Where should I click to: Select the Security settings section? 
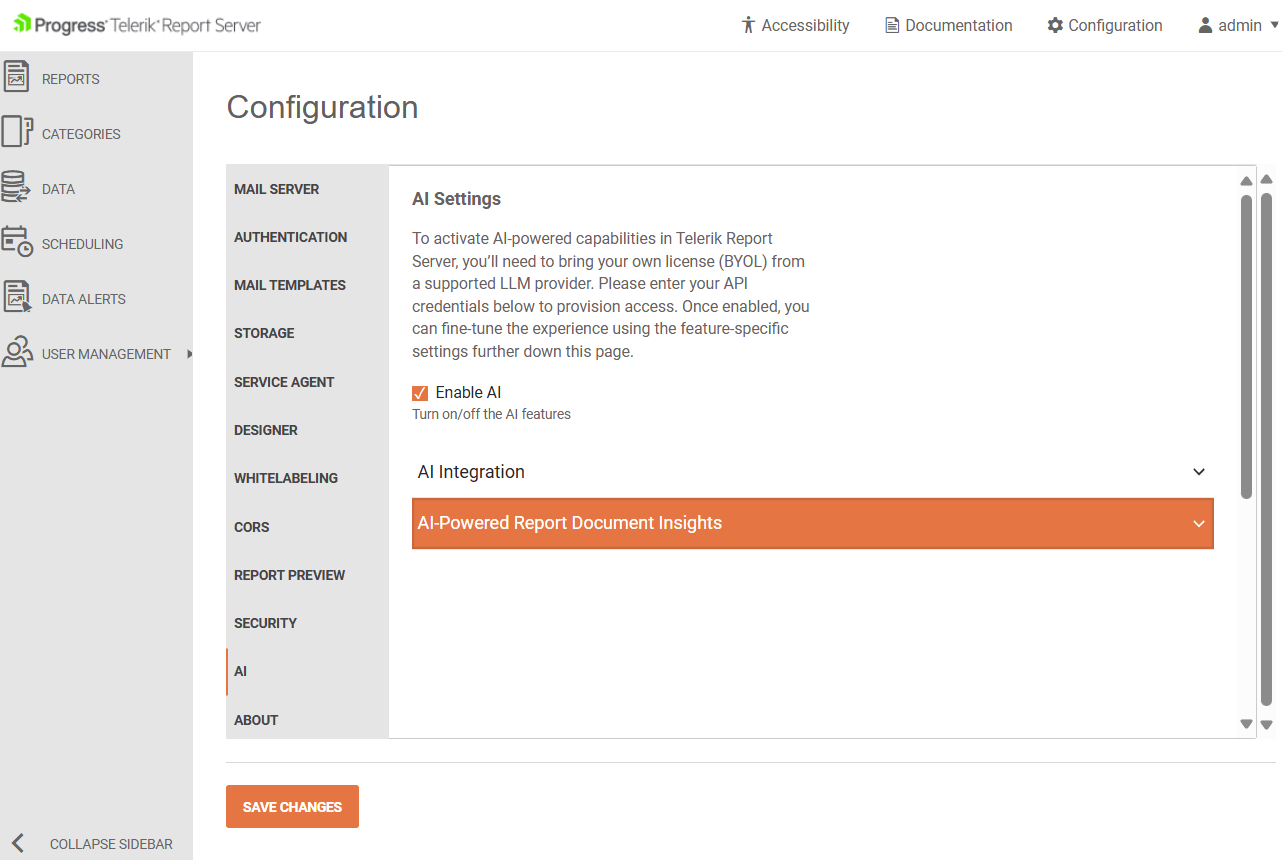point(266,622)
